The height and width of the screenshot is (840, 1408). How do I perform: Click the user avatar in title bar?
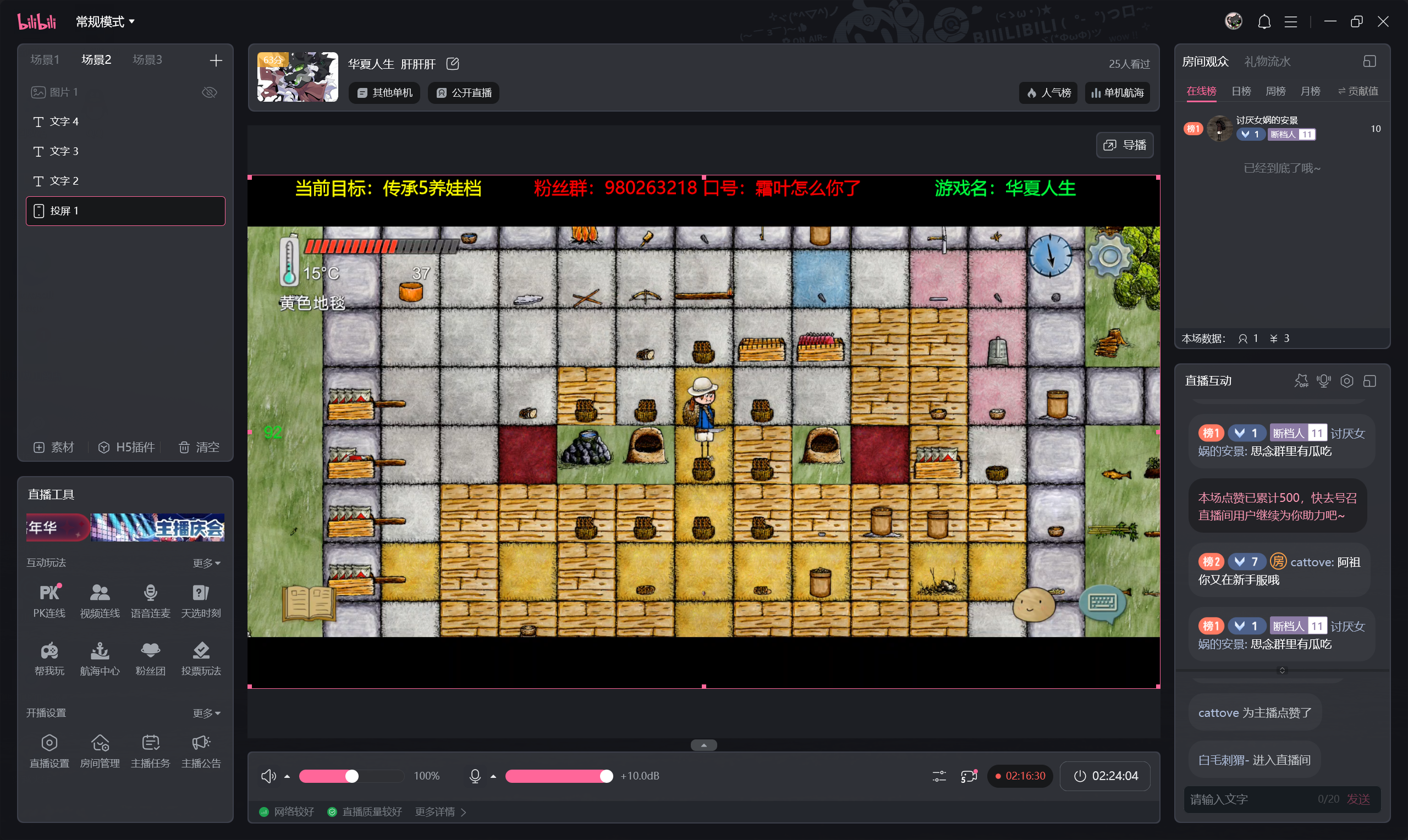click(x=1234, y=21)
